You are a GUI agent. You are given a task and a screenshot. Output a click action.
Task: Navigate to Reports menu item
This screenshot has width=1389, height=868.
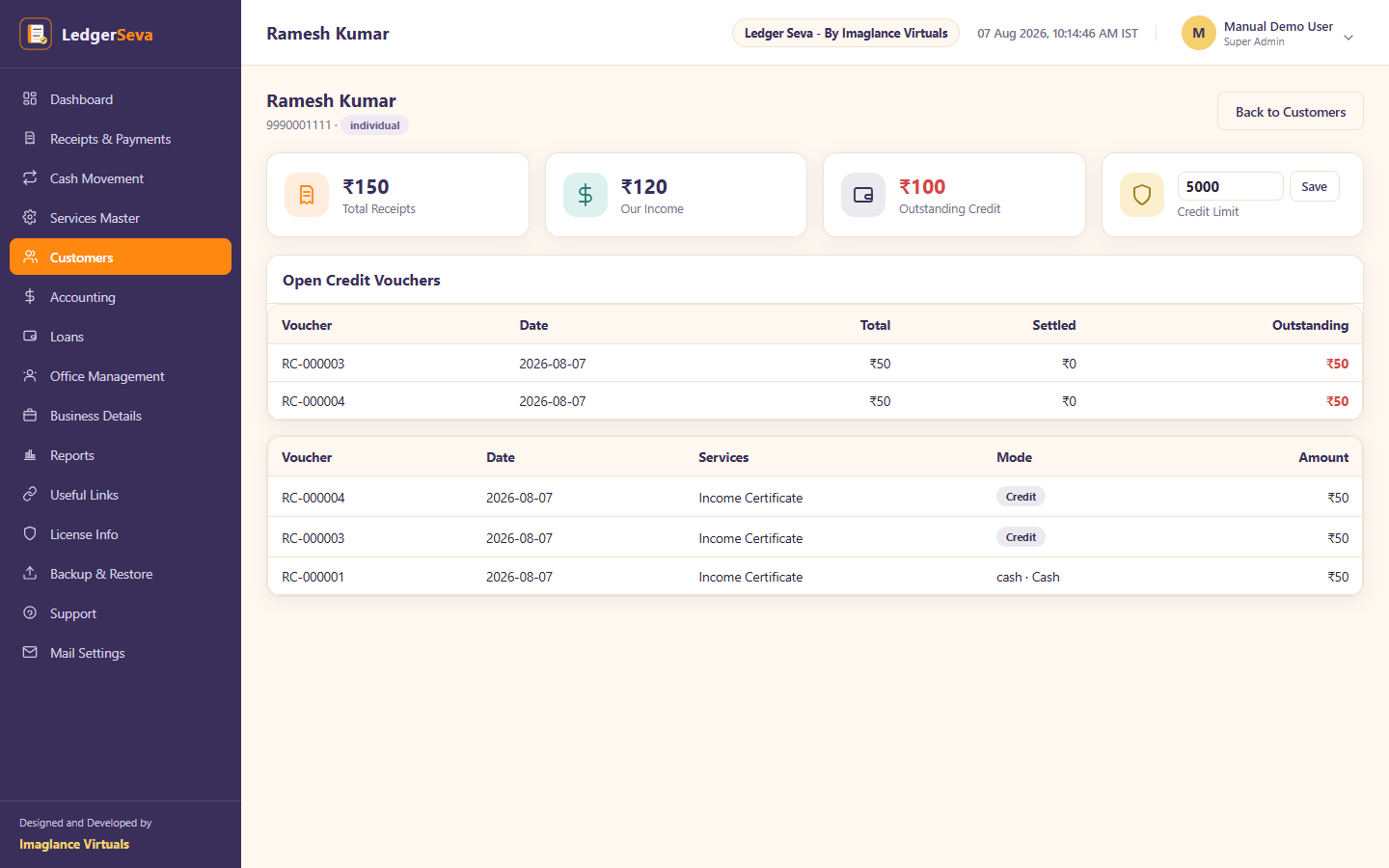[121, 454]
